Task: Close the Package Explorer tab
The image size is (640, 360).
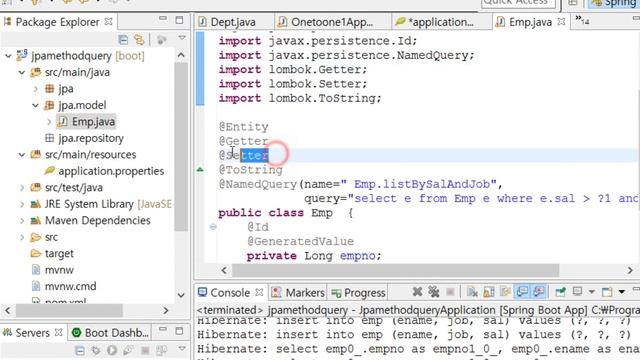Action: [109, 21]
